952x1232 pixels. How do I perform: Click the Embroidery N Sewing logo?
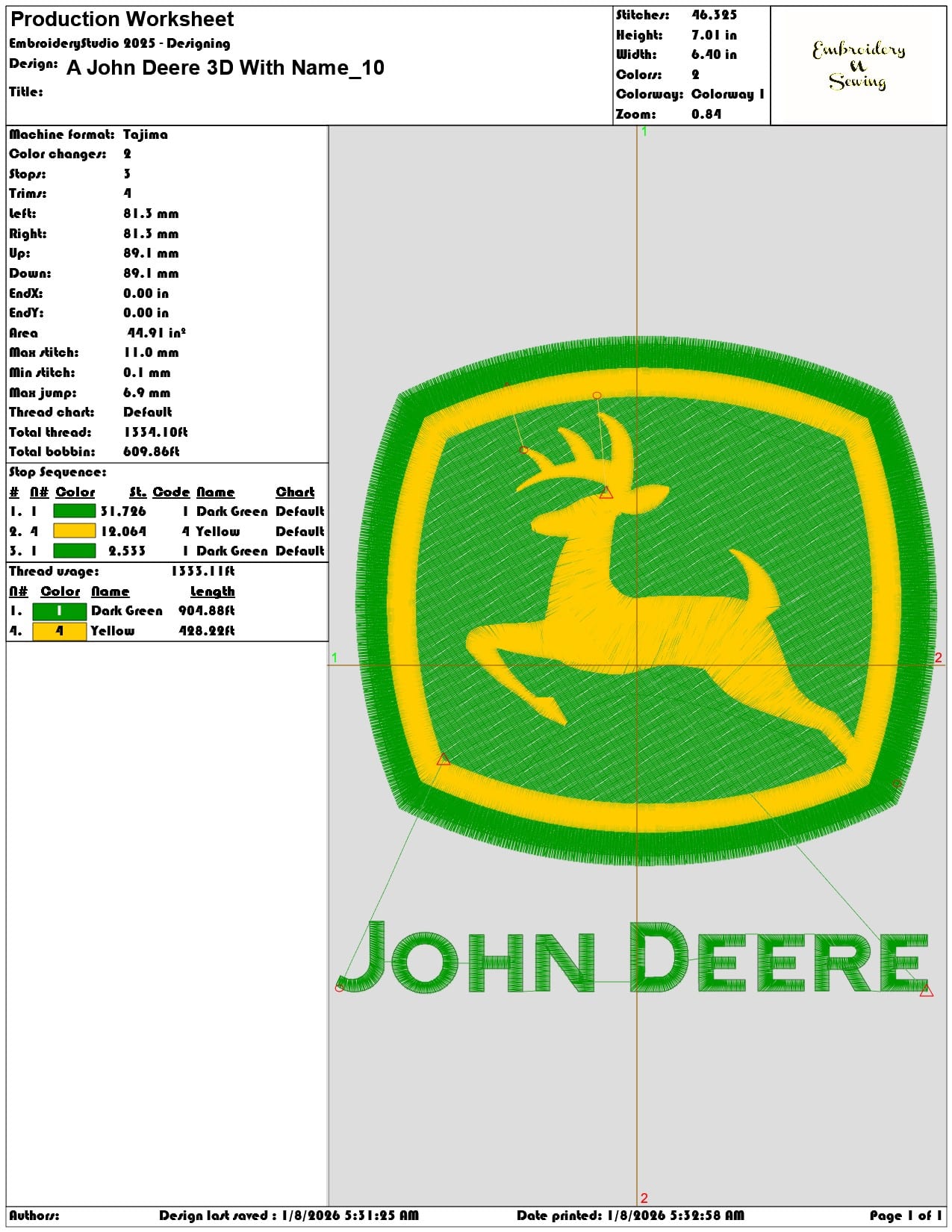859,66
